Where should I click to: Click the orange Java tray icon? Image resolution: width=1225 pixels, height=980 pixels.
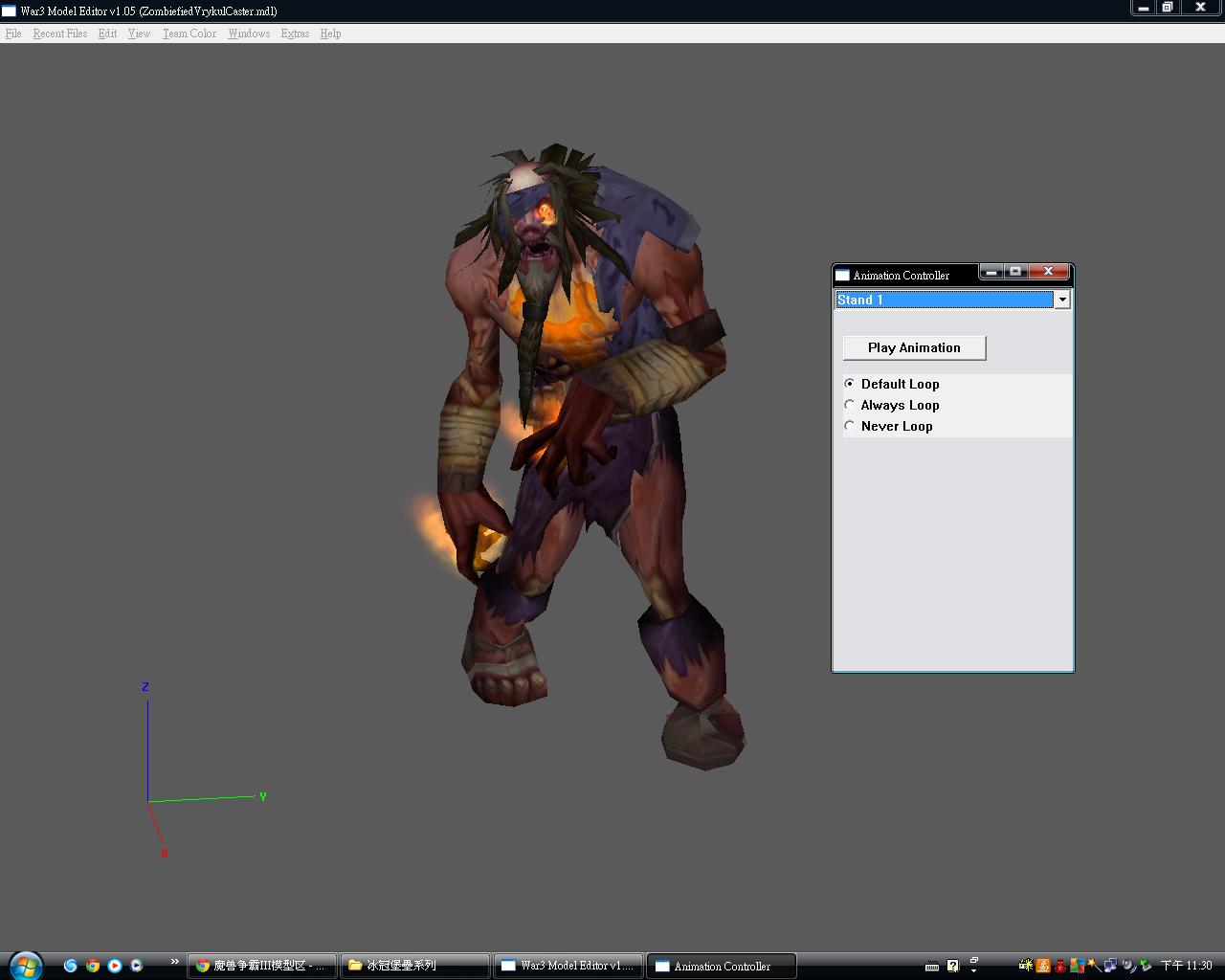pyautogui.click(x=1043, y=966)
